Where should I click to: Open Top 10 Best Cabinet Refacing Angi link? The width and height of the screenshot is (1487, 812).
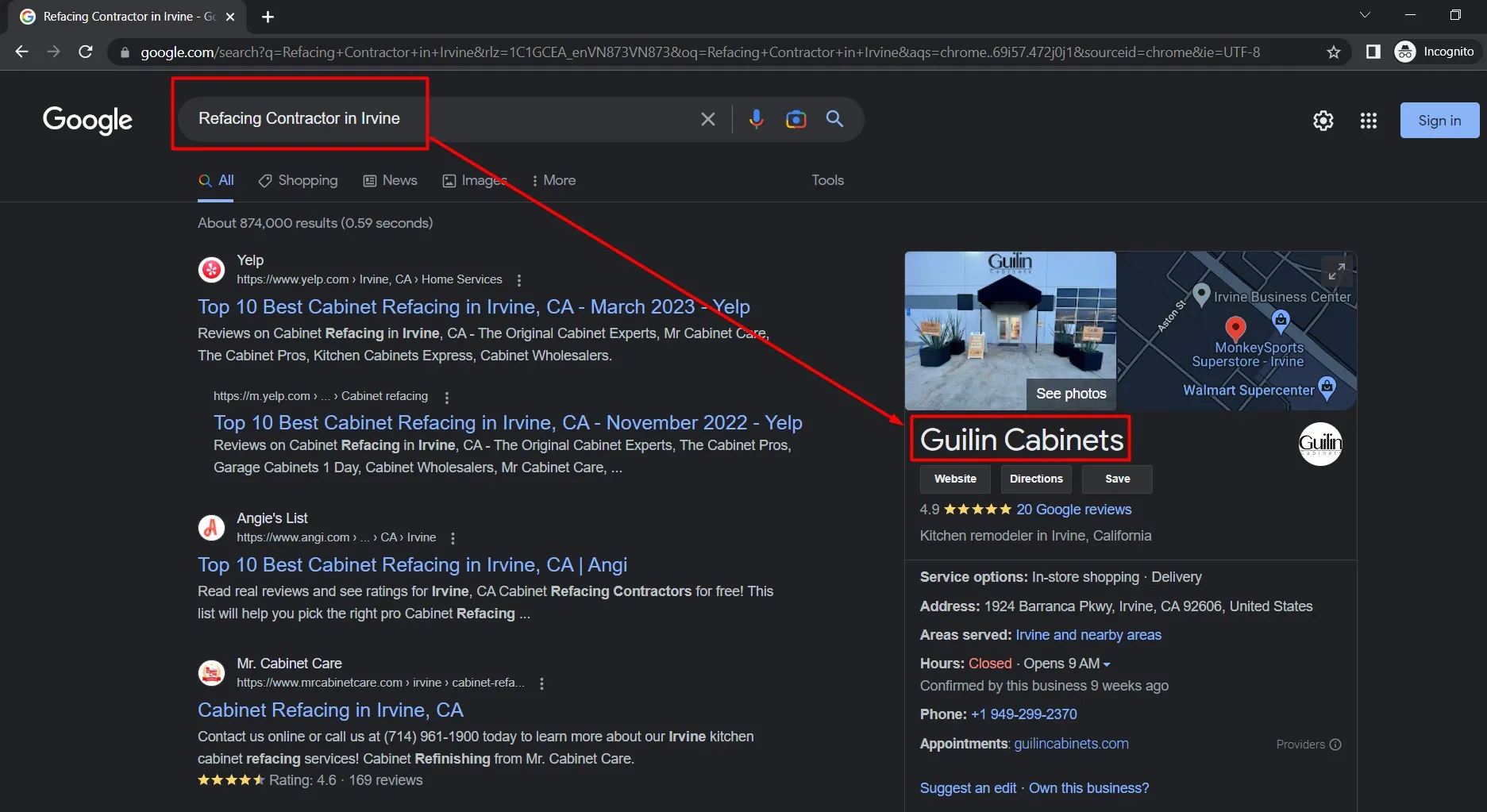(x=412, y=565)
